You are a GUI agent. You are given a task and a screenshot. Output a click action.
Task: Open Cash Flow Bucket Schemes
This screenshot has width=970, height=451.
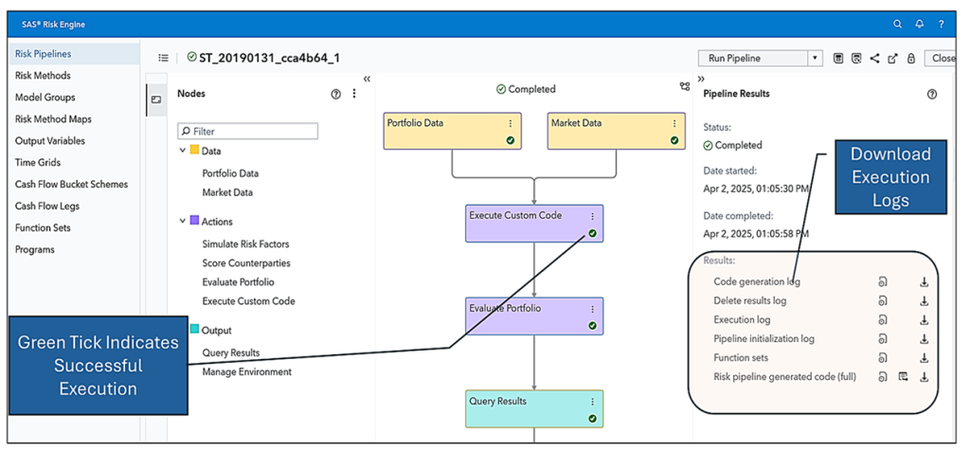coord(74,184)
